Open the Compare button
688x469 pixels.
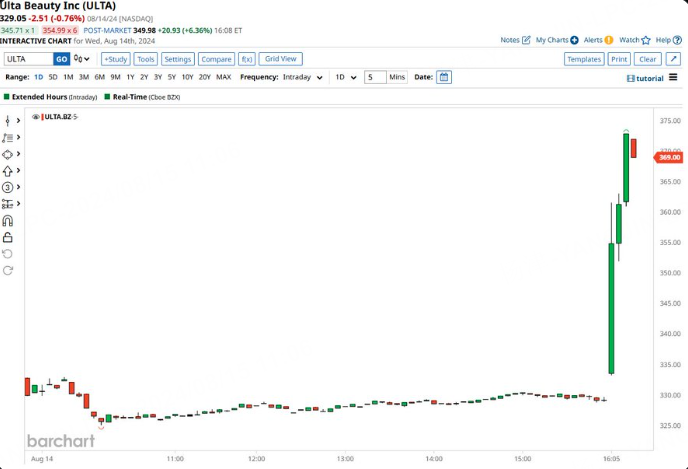point(216,59)
